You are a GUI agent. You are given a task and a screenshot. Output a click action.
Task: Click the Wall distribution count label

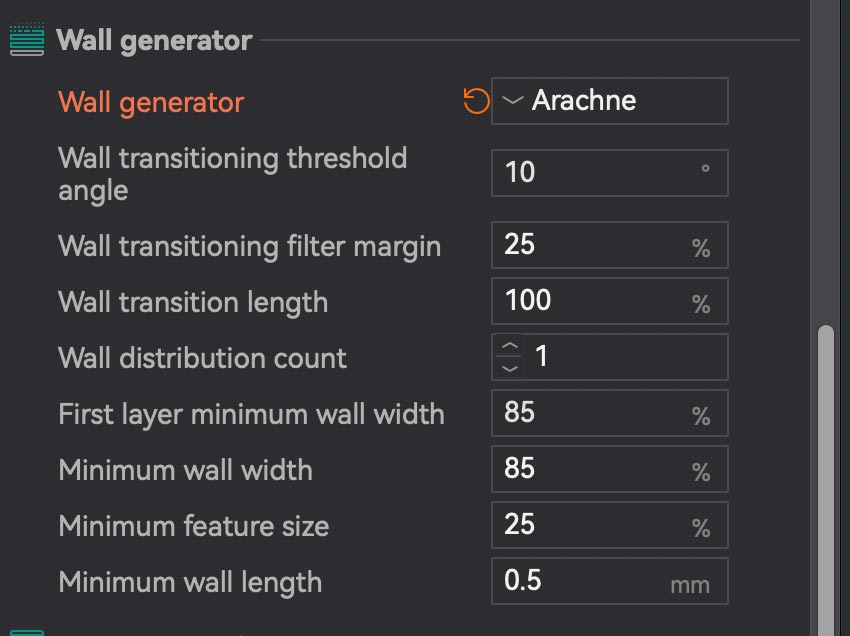203,358
